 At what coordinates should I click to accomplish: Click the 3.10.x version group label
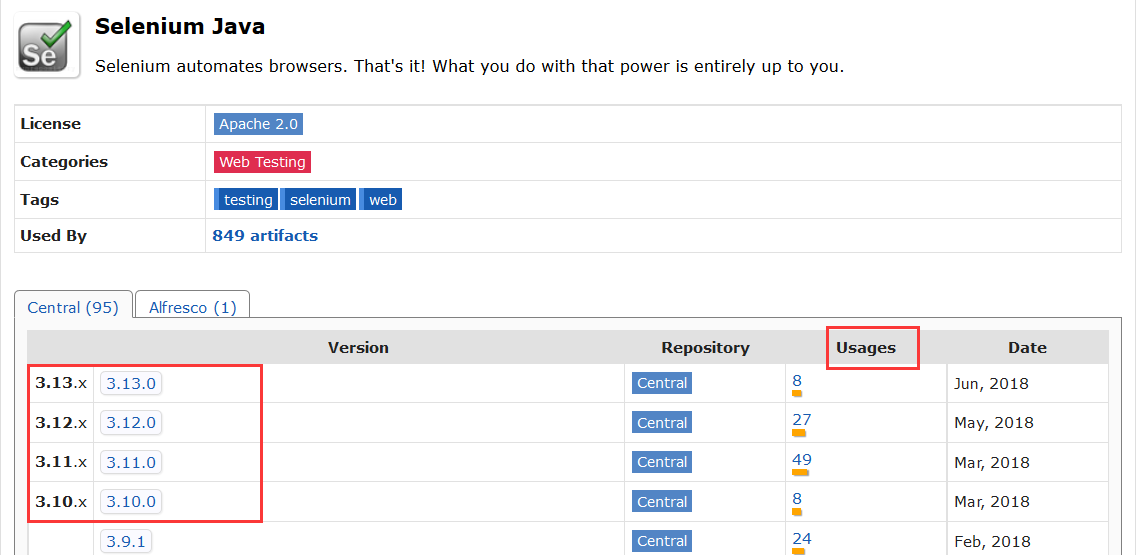click(61, 501)
